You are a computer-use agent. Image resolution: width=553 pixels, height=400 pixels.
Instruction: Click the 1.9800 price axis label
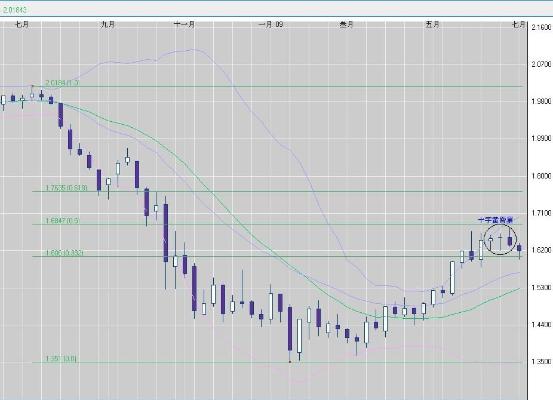point(541,101)
